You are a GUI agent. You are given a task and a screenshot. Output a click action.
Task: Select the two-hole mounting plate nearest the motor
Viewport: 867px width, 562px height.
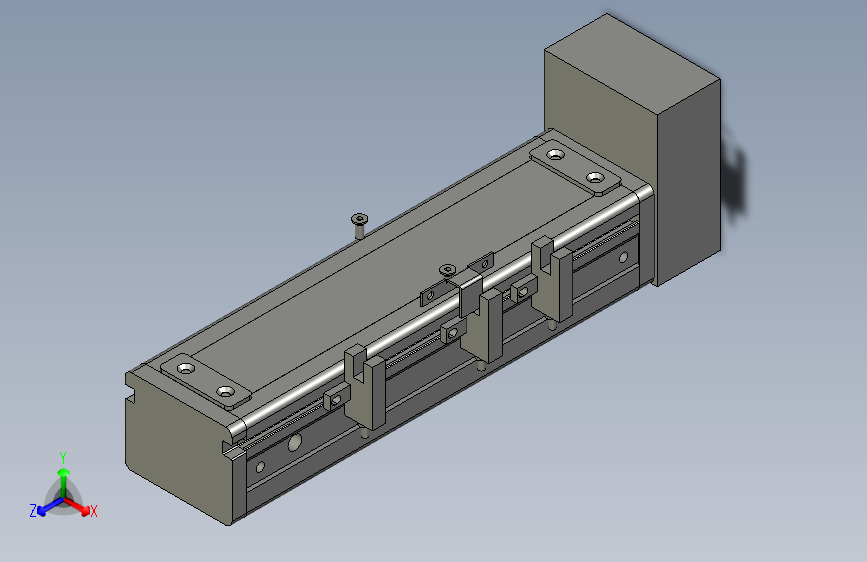(x=576, y=166)
